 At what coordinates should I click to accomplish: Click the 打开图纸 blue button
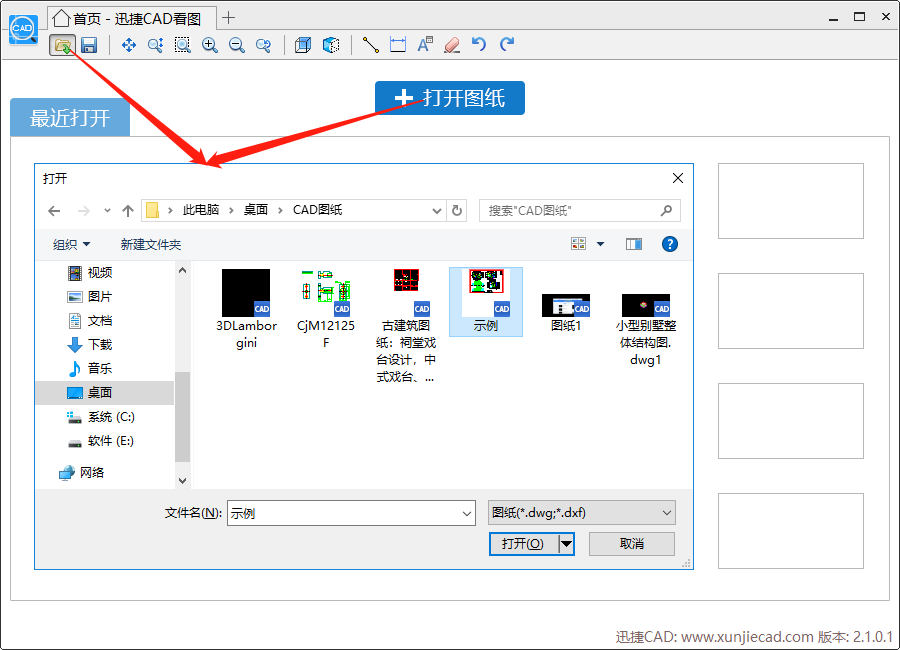click(450, 98)
